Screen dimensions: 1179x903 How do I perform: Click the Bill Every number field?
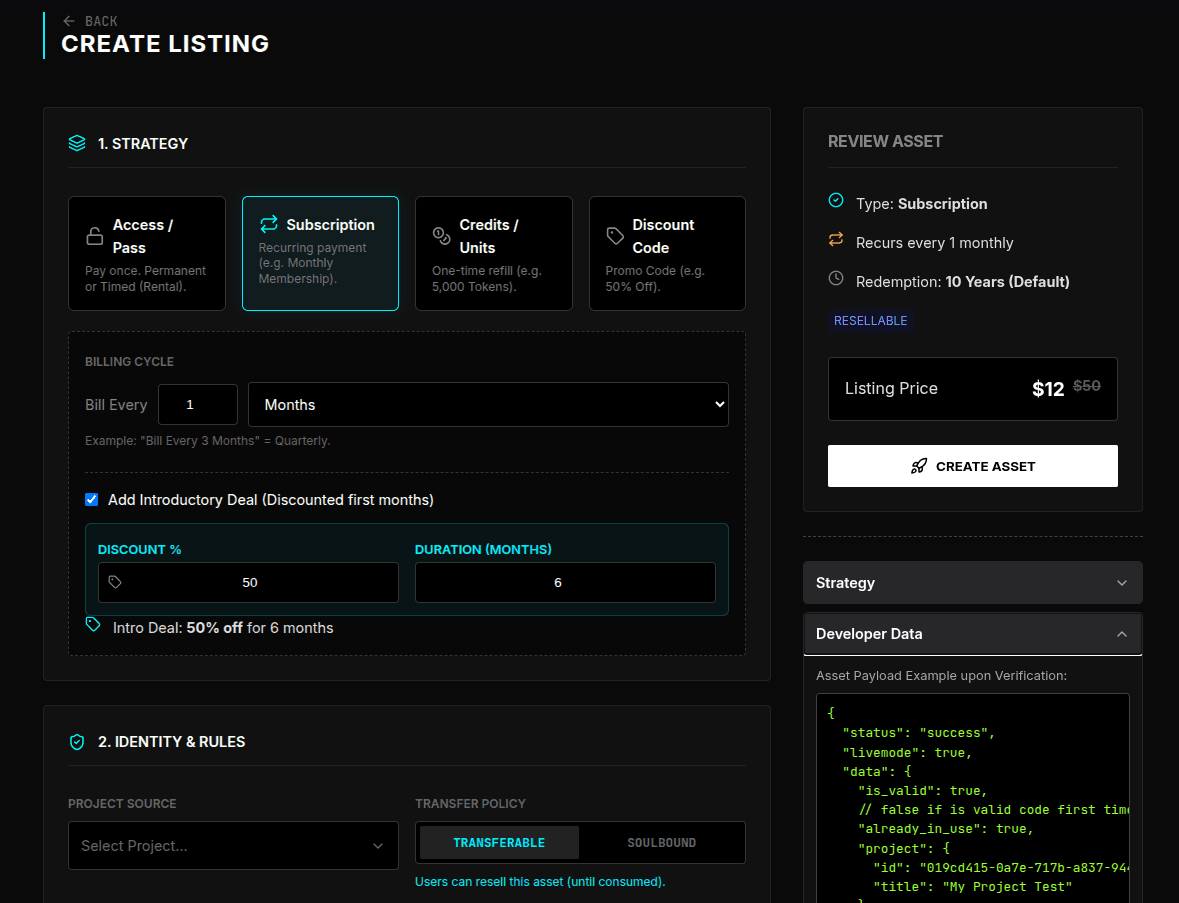pyautogui.click(x=198, y=405)
